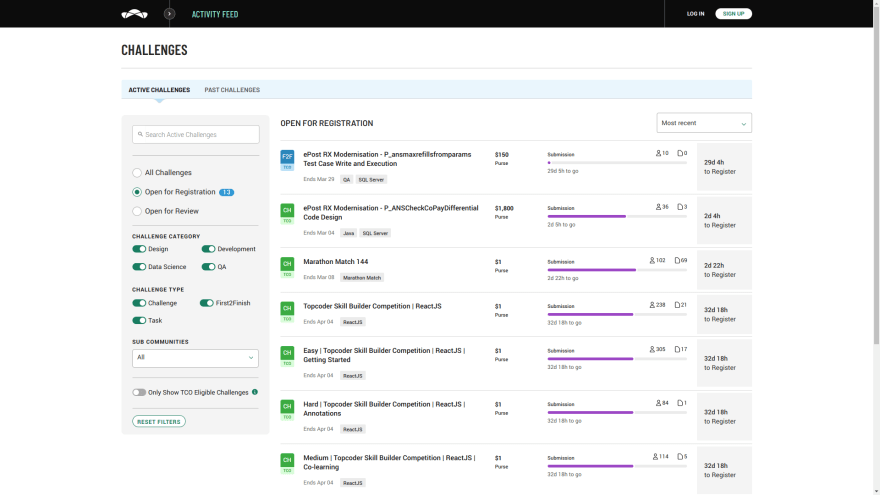Viewport: 880px width, 495px height.
Task: Switch to Past Challenges tab
Action: tap(232, 90)
